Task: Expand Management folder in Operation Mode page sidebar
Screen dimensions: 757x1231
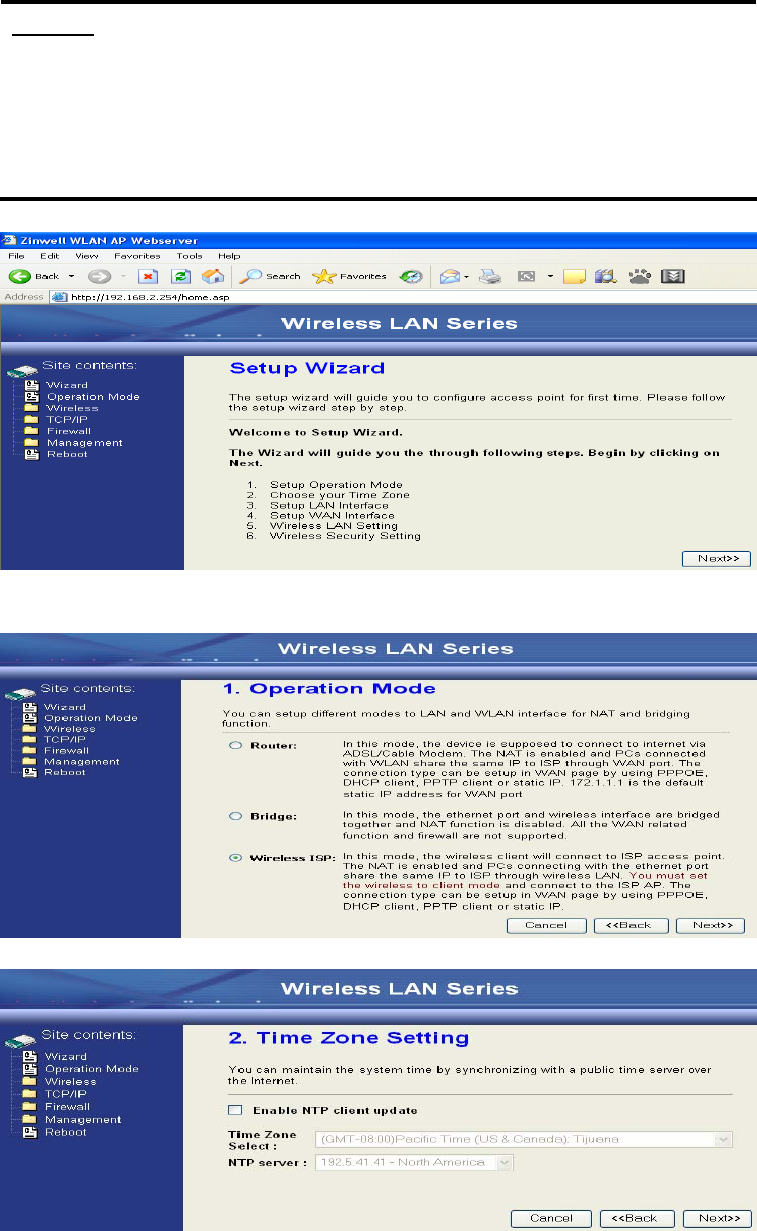Action: [x=30, y=761]
